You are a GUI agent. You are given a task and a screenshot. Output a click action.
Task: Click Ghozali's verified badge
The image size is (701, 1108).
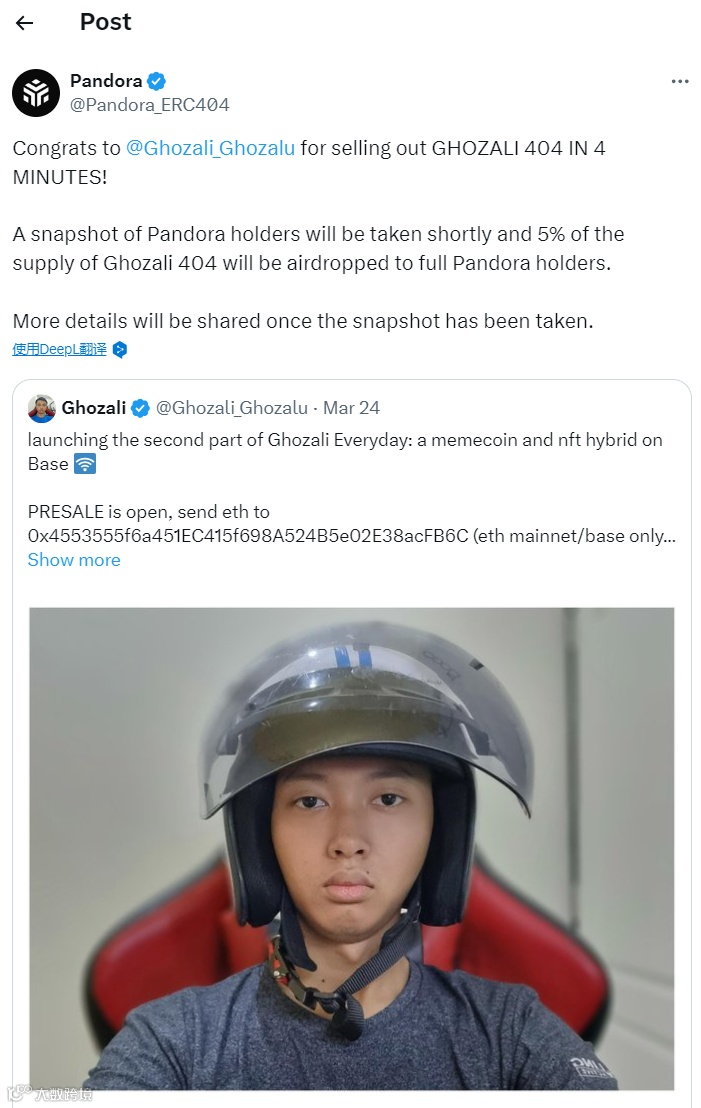coord(141,408)
